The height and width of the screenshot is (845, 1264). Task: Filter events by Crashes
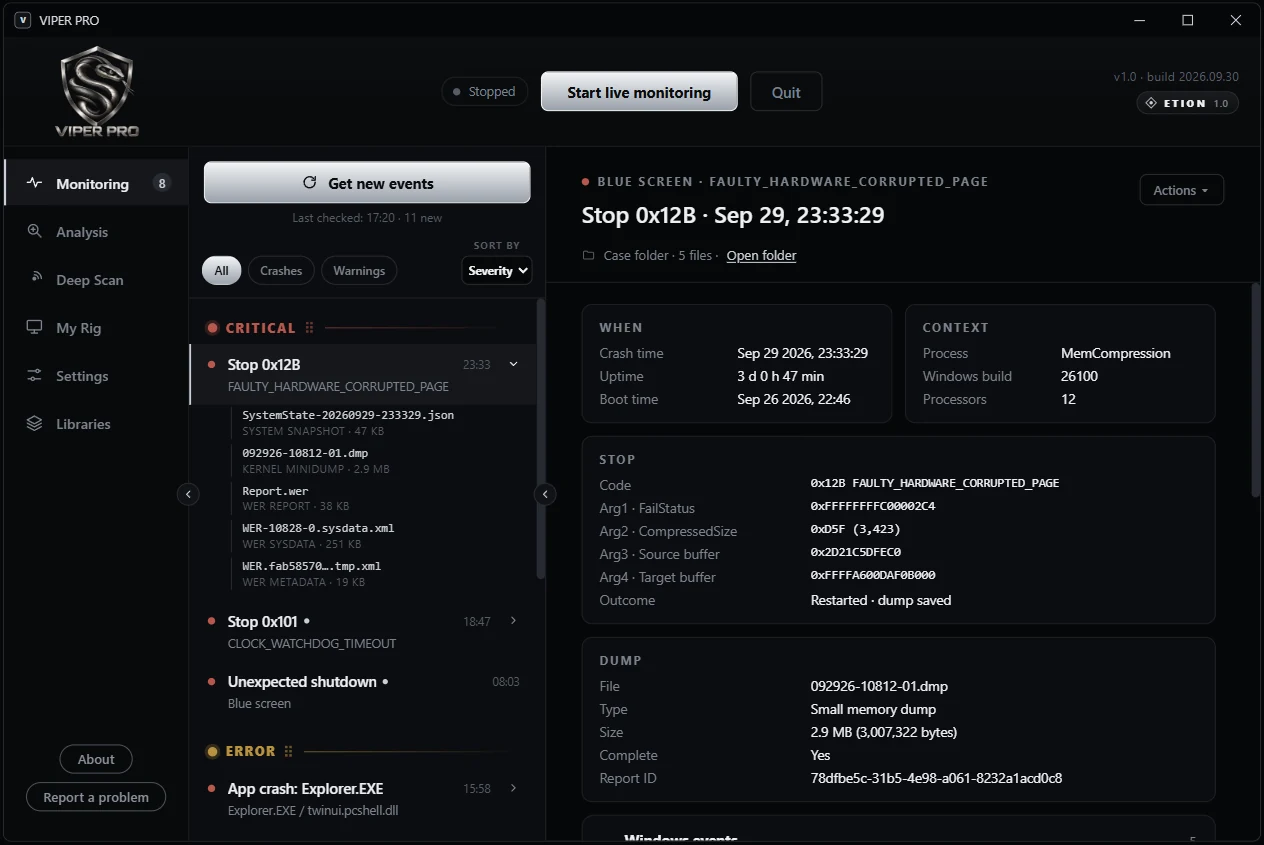(x=281, y=270)
